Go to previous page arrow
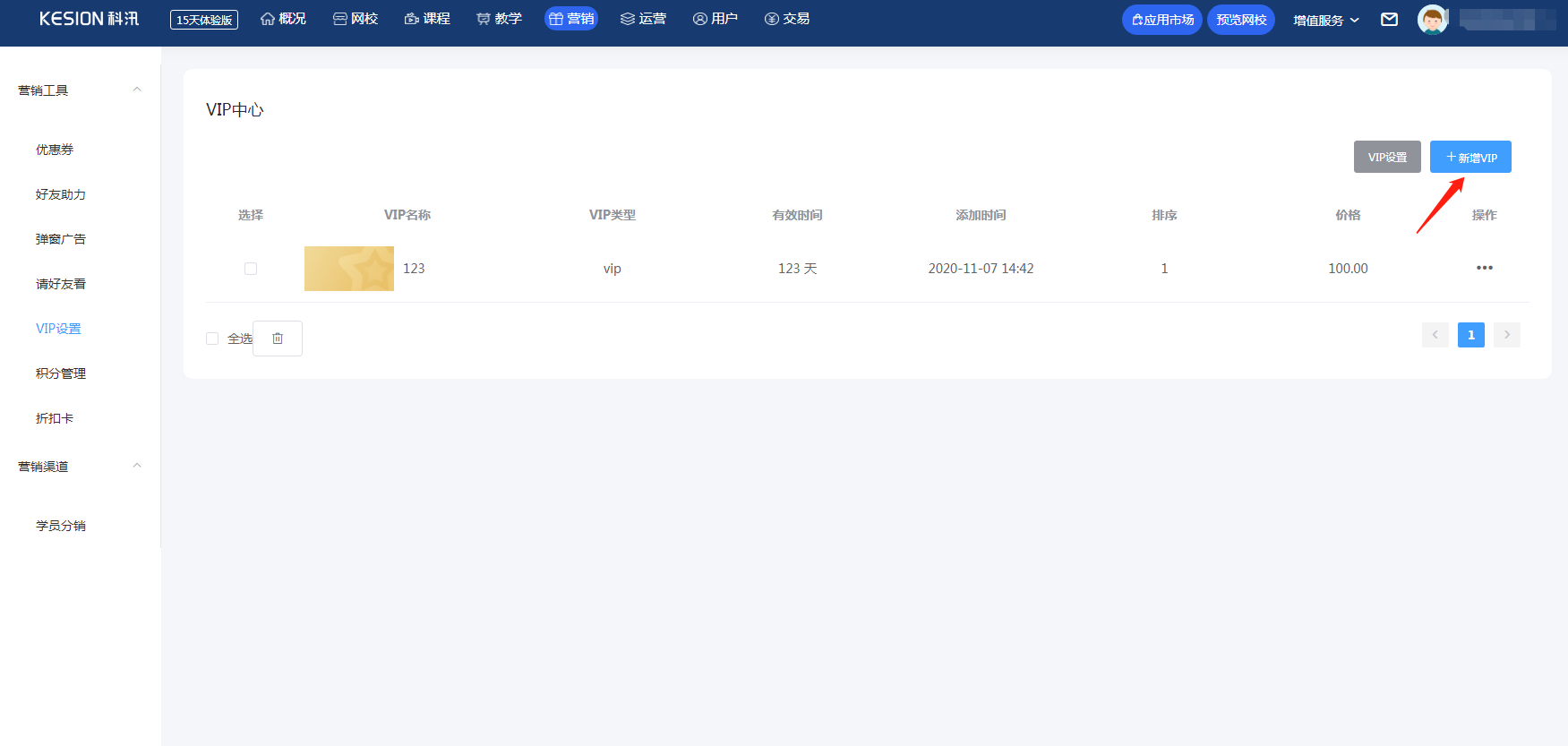The height and width of the screenshot is (746, 1568). coord(1435,335)
